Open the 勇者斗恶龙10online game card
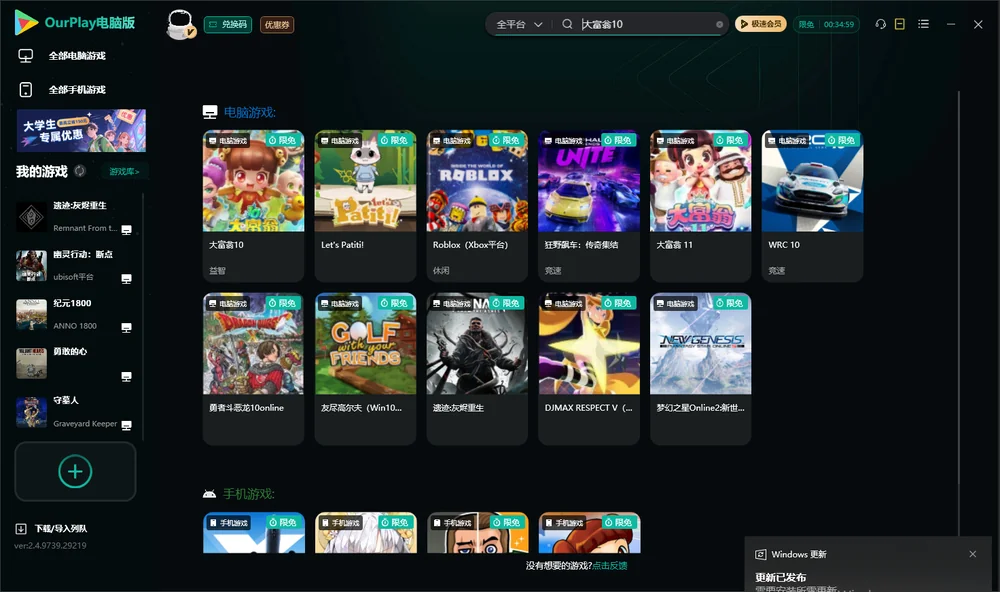This screenshot has height=592, width=1000. [x=253, y=369]
